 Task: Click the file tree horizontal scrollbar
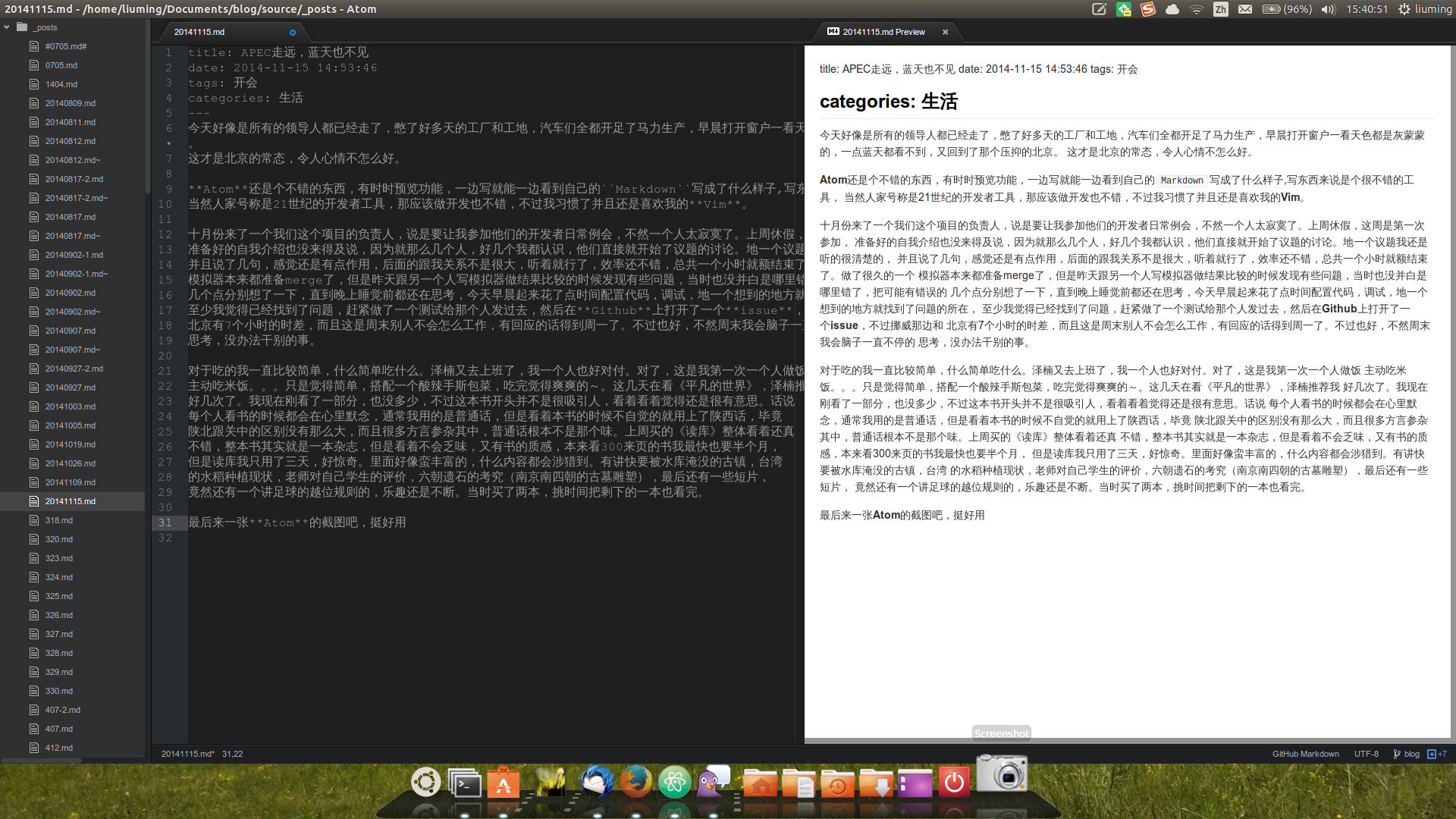click(42, 760)
